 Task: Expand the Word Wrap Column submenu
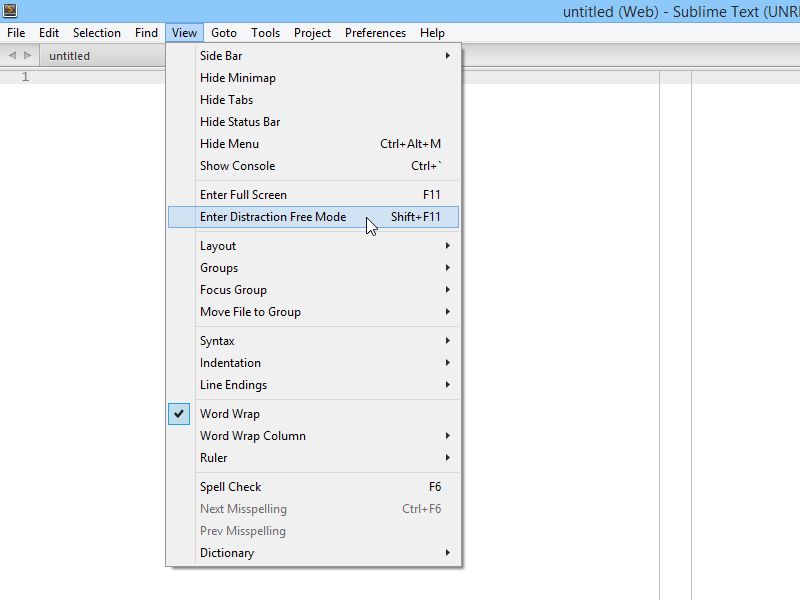(313, 436)
